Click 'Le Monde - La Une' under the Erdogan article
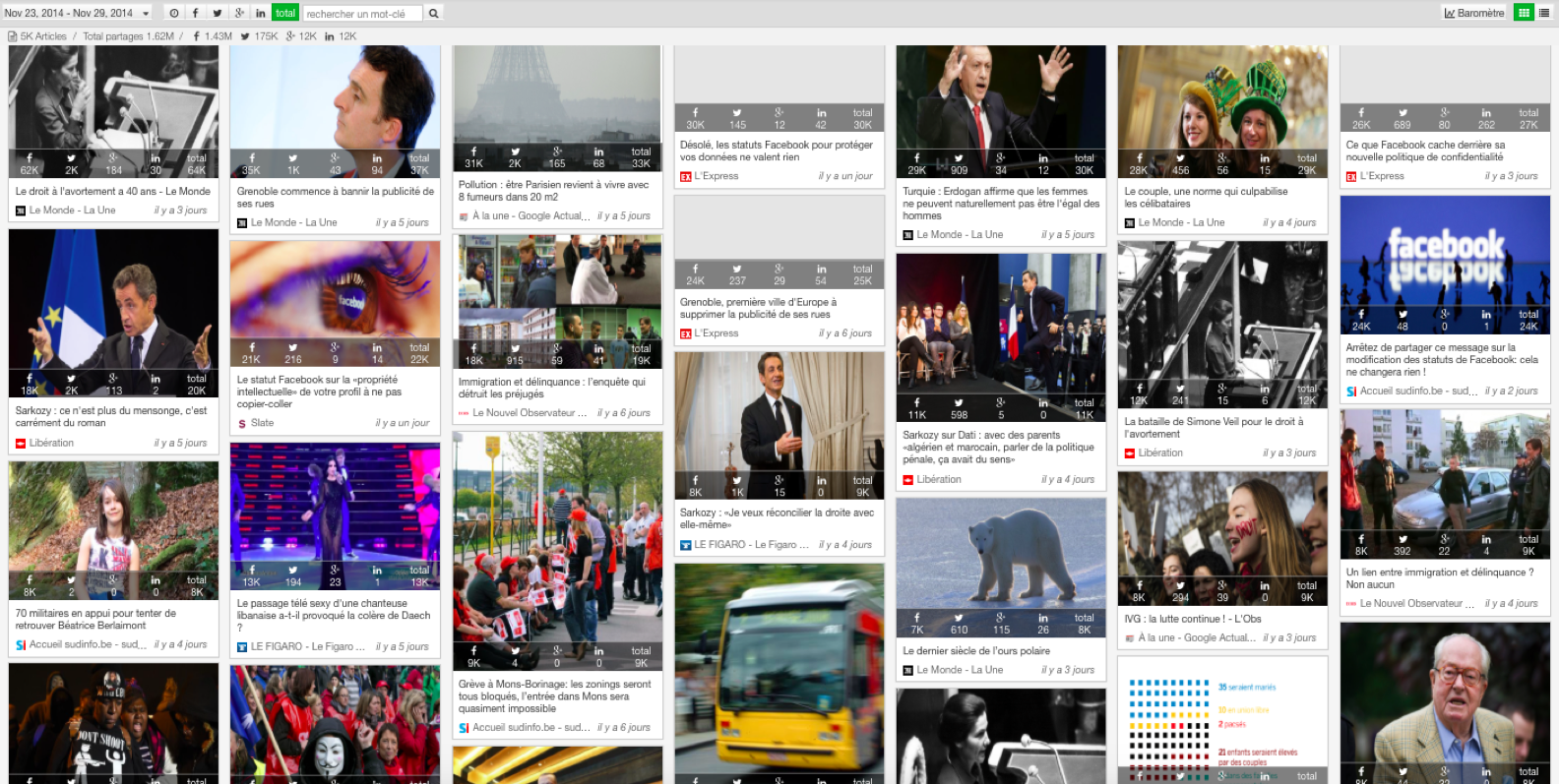 tap(960, 235)
